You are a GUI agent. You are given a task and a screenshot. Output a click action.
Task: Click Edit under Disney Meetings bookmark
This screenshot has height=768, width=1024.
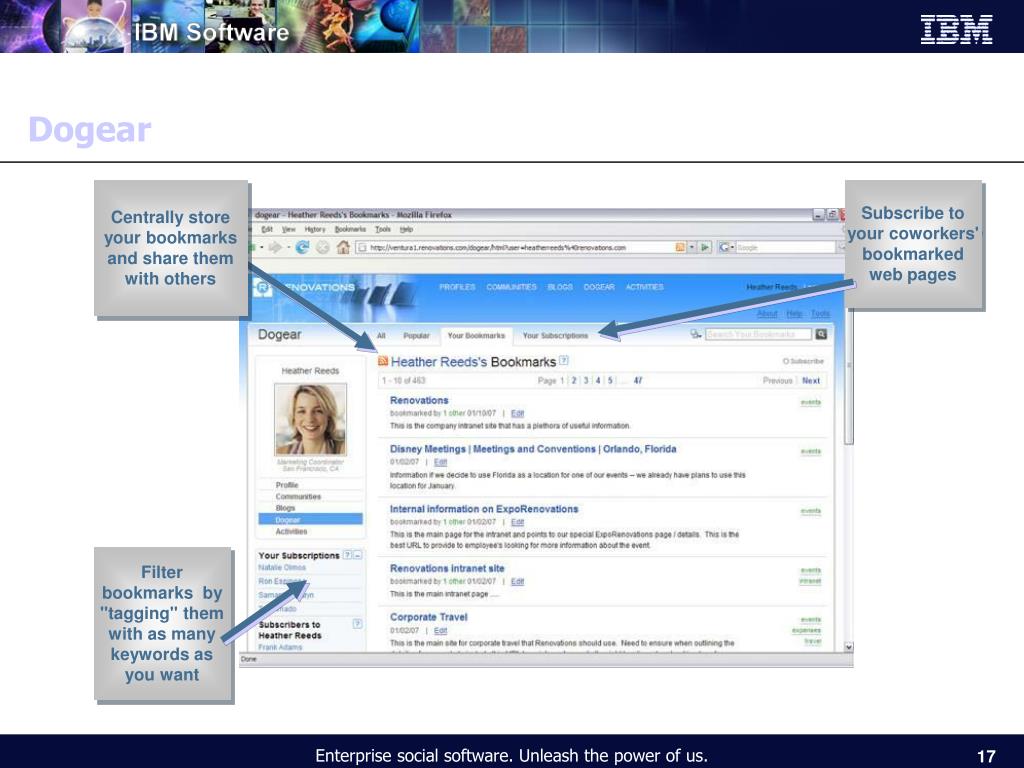pos(440,462)
